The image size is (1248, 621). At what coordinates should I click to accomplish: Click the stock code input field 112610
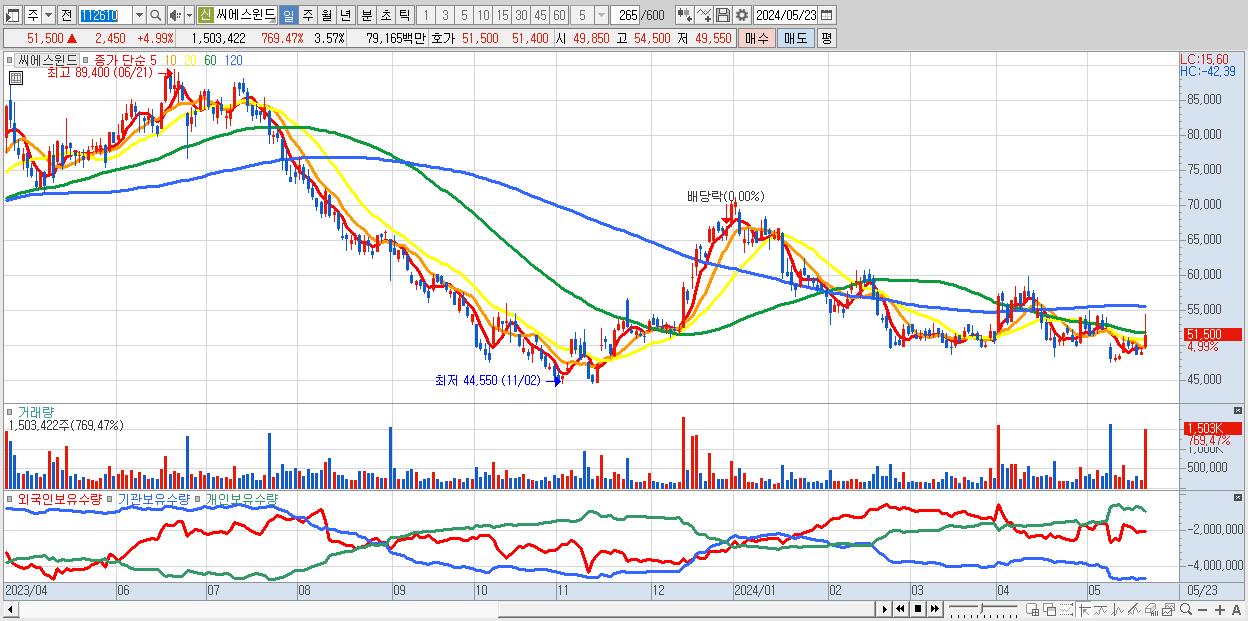(x=105, y=15)
